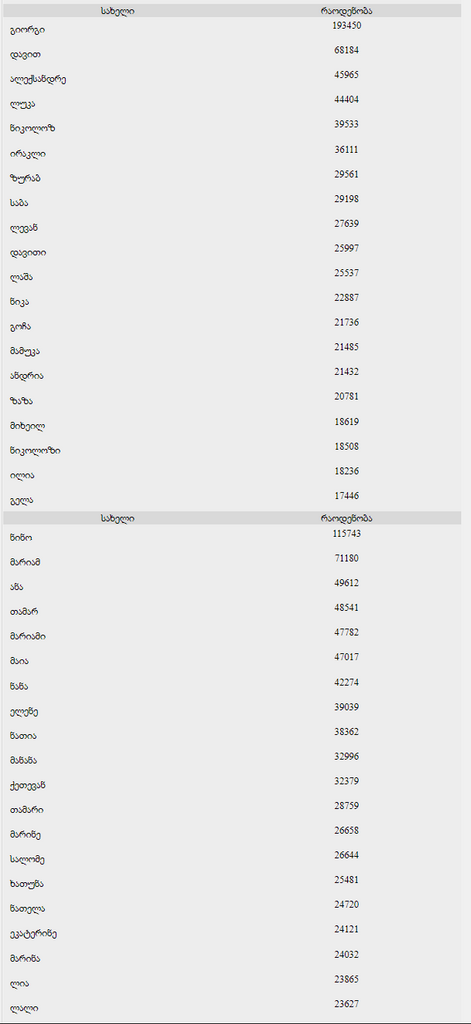Select the value 26644 for სალომე

(x=346, y=855)
